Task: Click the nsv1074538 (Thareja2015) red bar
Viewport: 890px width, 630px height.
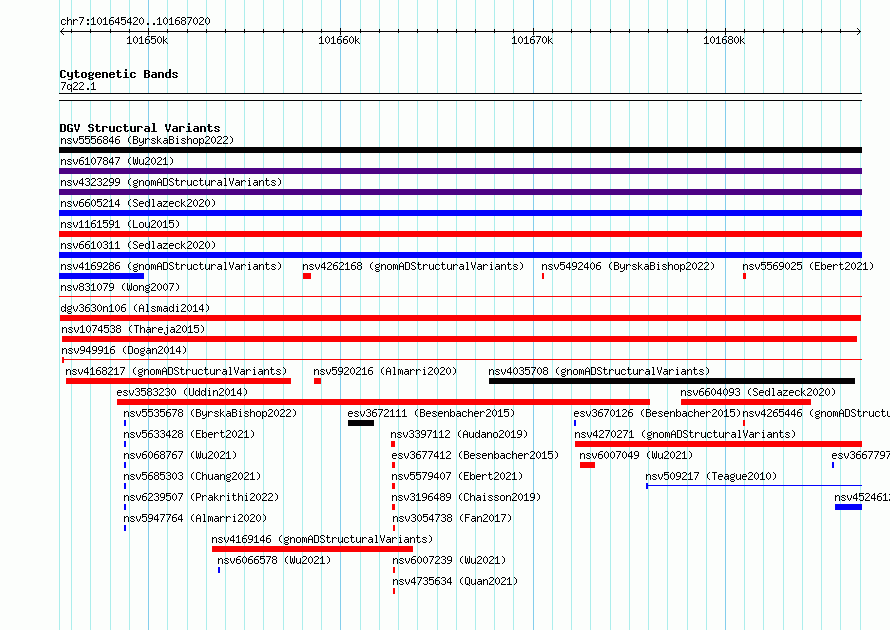Action: click(459, 339)
